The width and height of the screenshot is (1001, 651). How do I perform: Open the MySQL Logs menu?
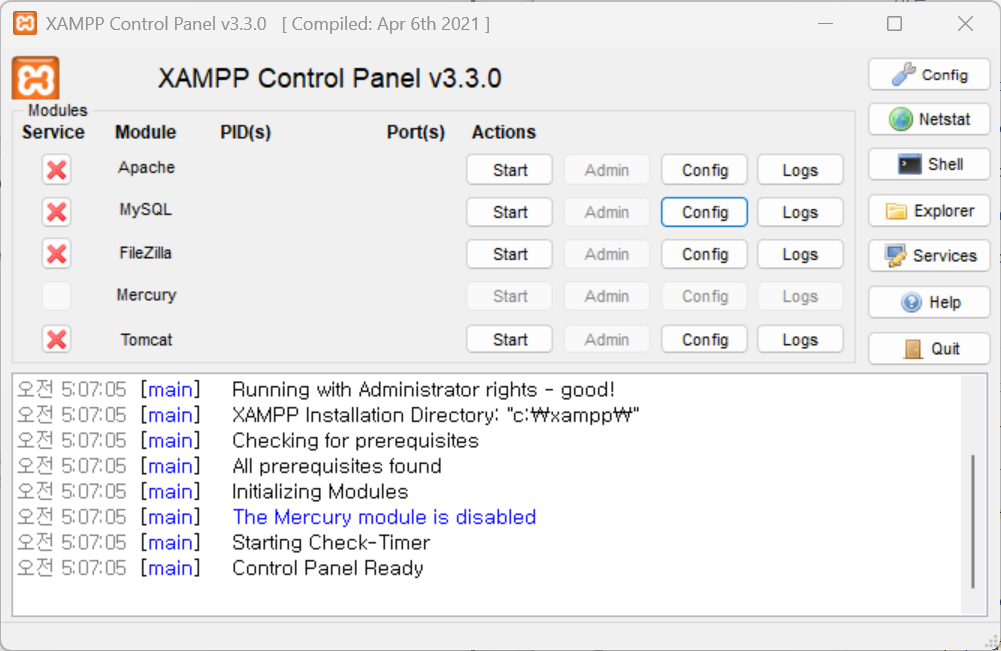click(x=801, y=212)
